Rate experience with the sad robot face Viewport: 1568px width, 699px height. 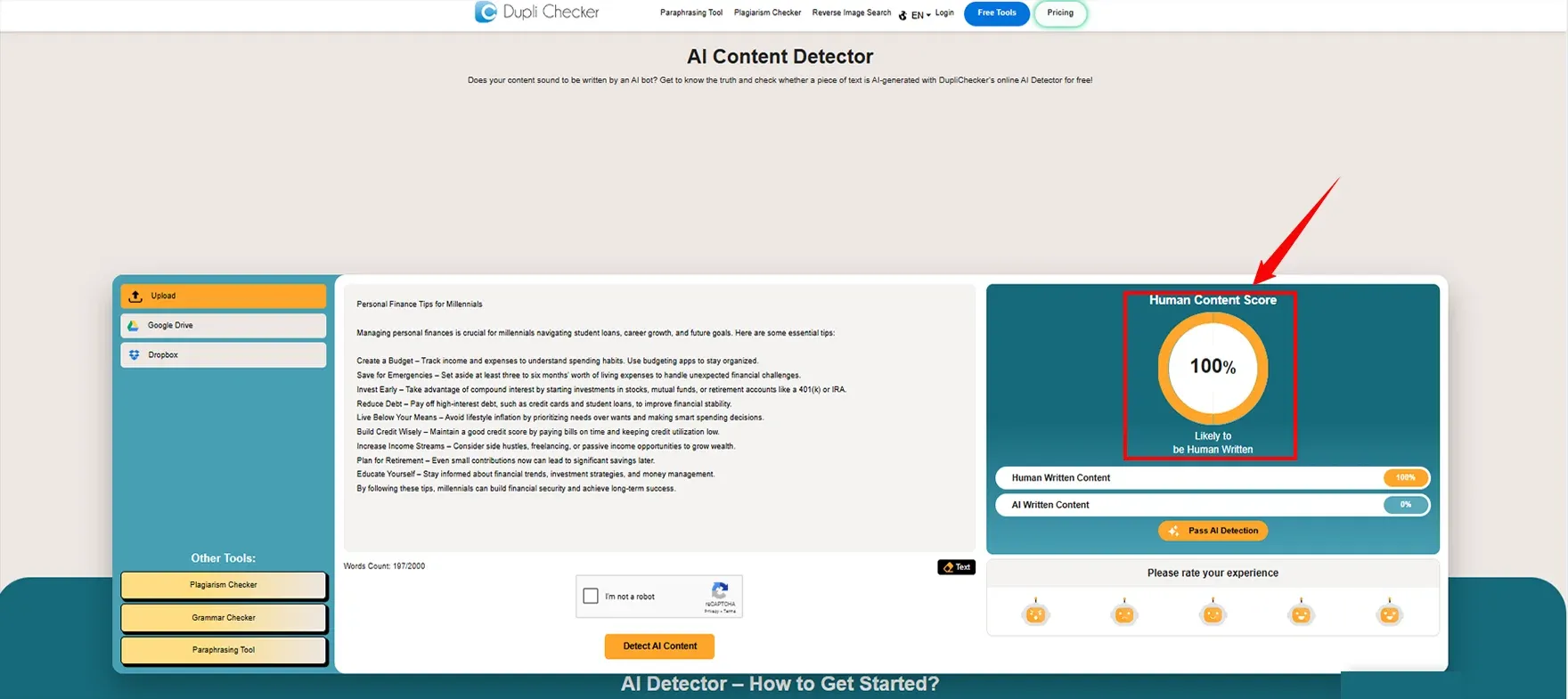(x=1124, y=613)
